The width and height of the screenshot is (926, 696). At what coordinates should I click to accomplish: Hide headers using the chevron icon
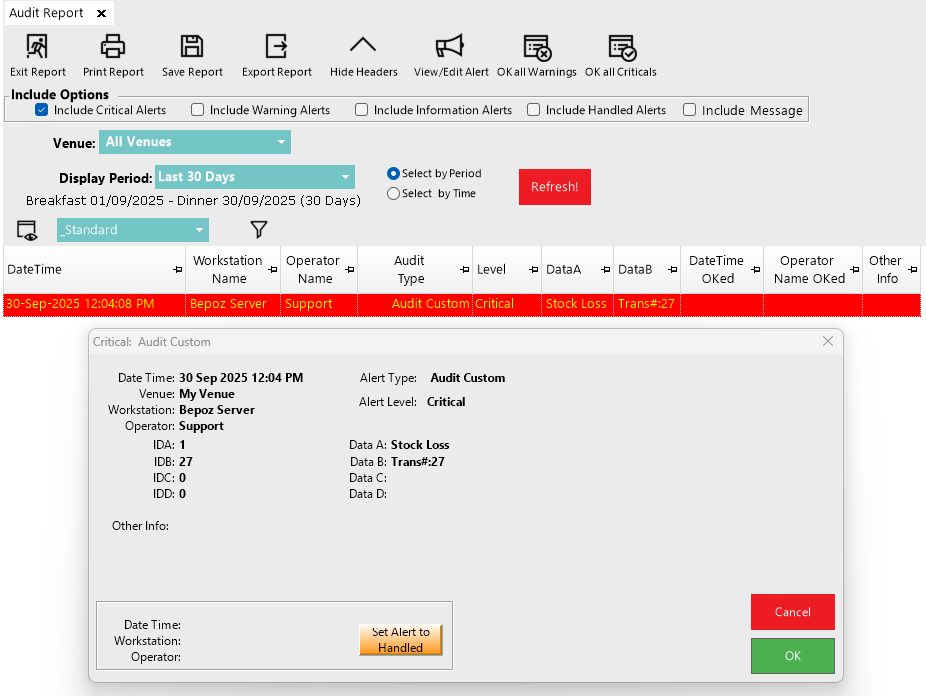pyautogui.click(x=363, y=47)
